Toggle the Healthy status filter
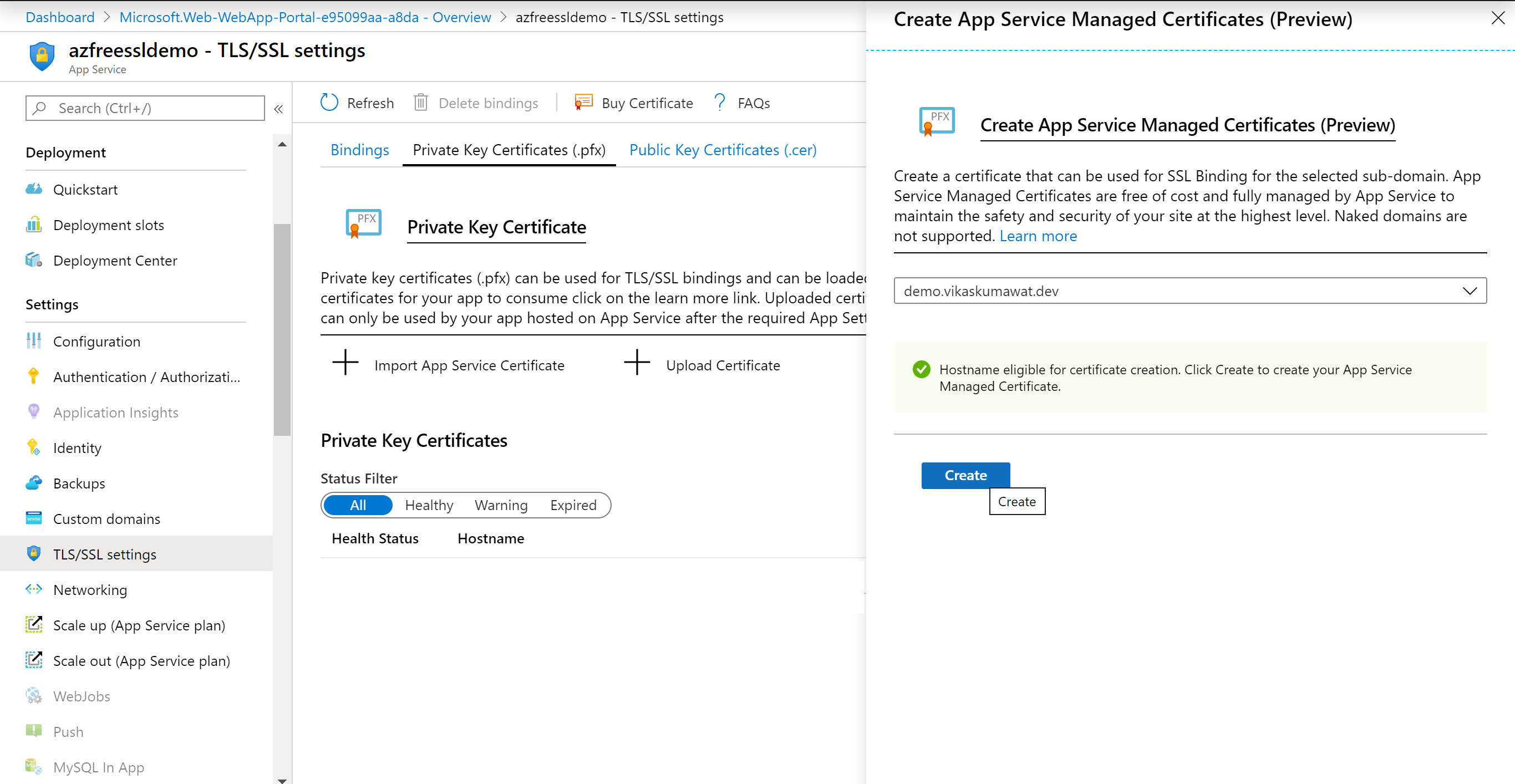This screenshot has width=1515, height=784. pos(427,504)
